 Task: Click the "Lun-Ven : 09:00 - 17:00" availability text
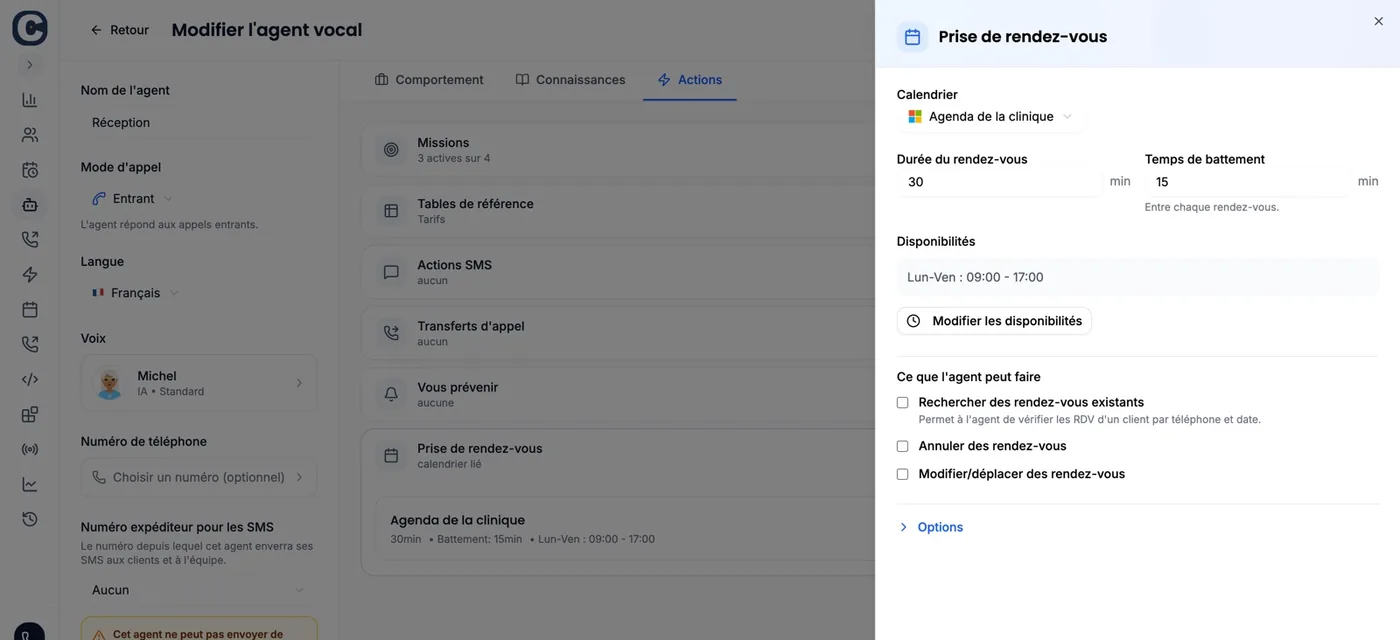point(975,277)
